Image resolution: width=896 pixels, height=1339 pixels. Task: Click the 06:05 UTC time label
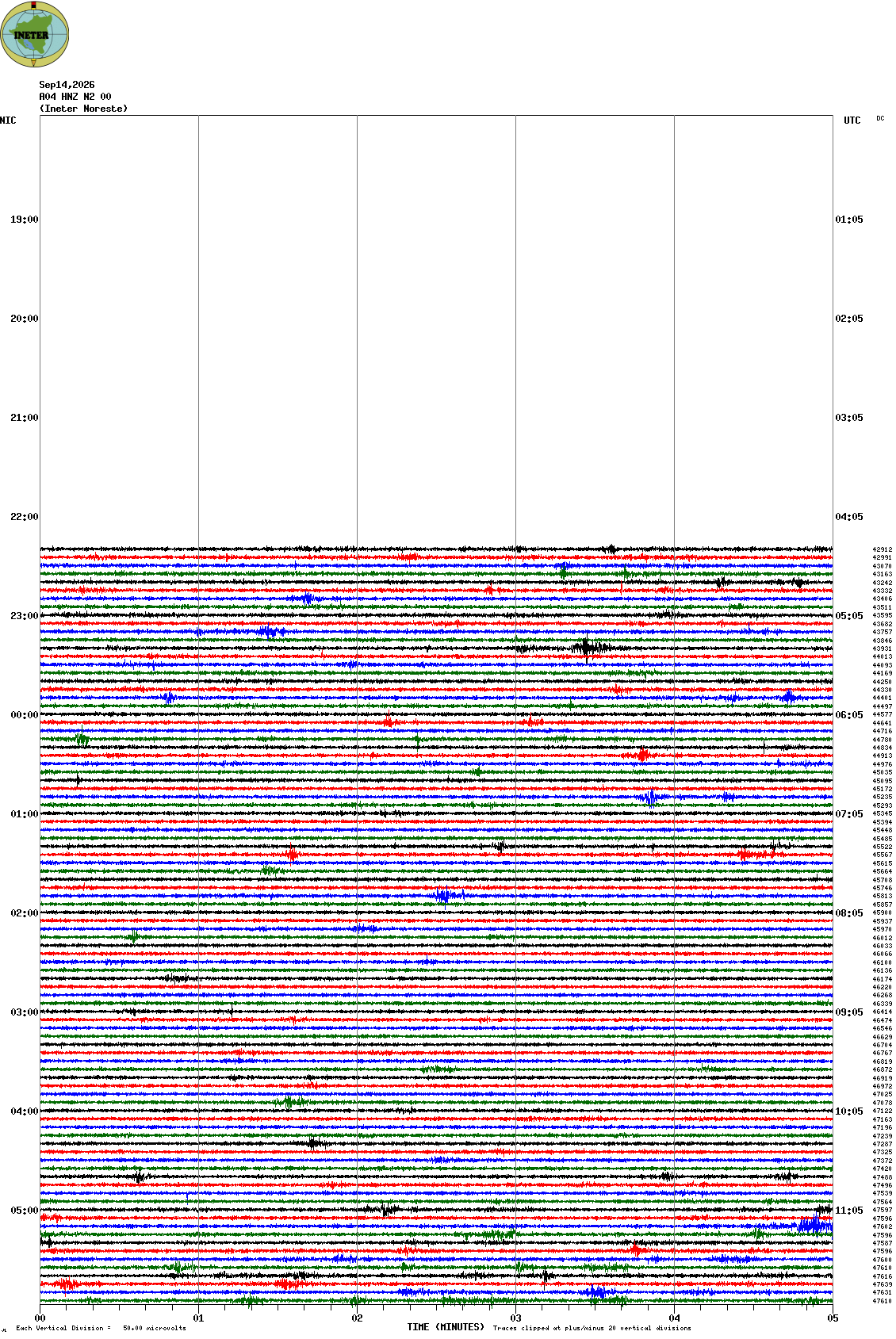tap(849, 715)
